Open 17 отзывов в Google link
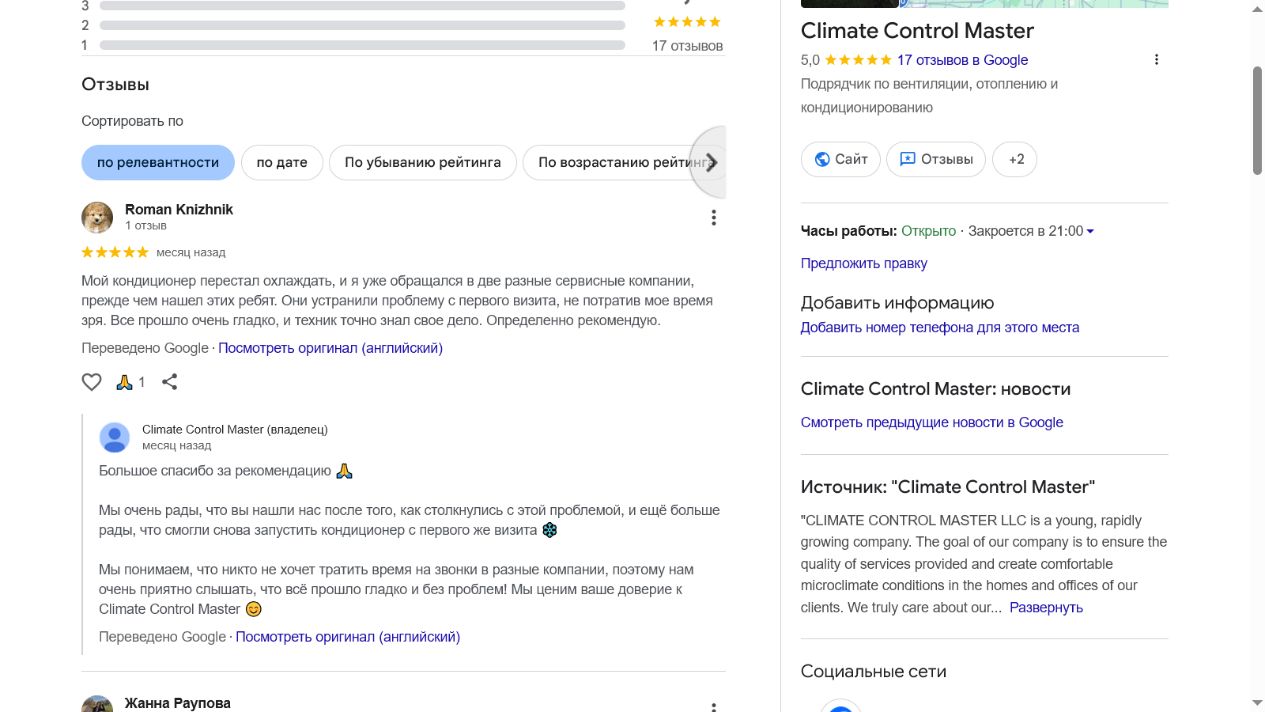 [962, 60]
